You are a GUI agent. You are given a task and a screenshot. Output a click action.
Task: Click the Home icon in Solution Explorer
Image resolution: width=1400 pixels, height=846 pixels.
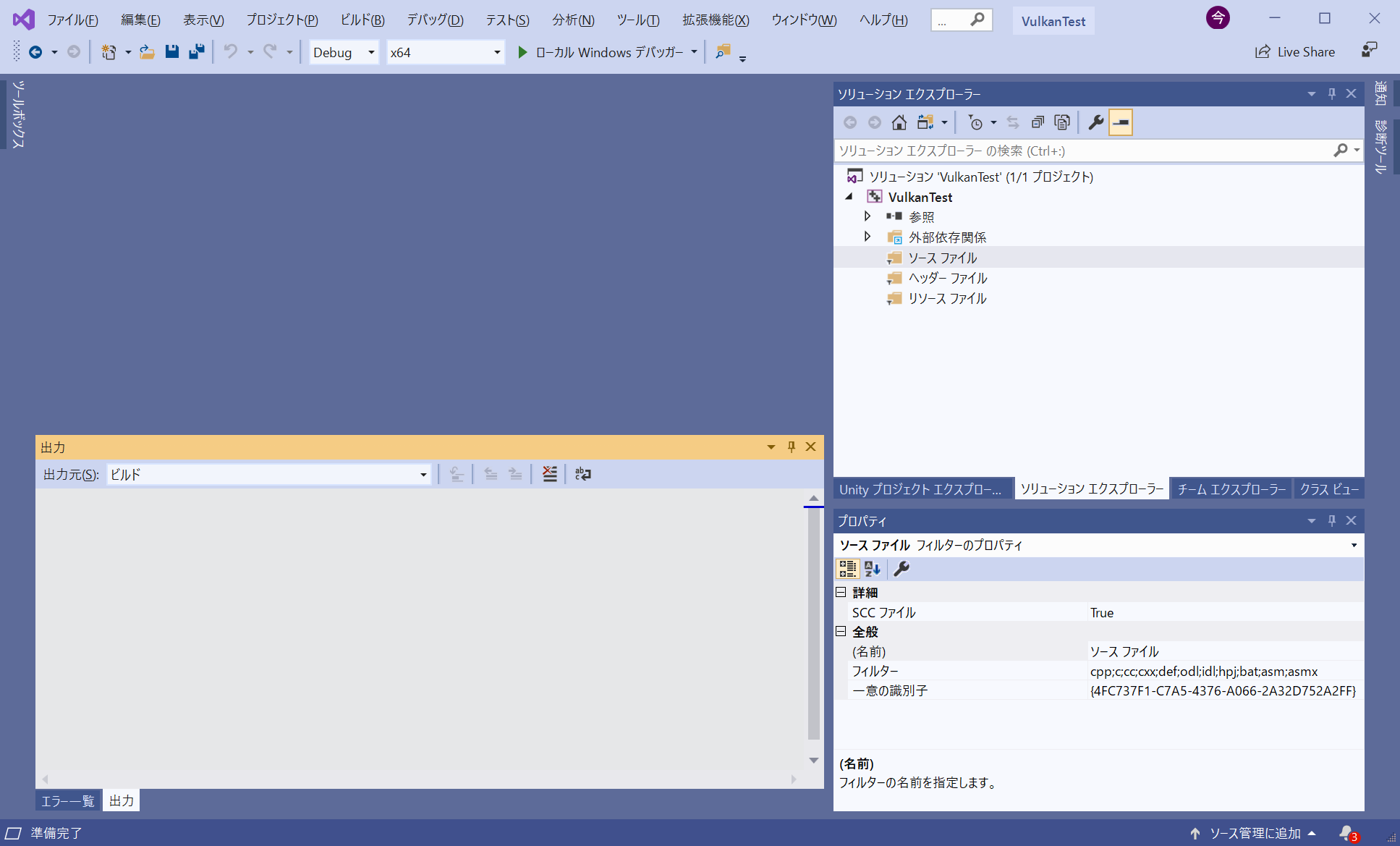click(x=899, y=122)
